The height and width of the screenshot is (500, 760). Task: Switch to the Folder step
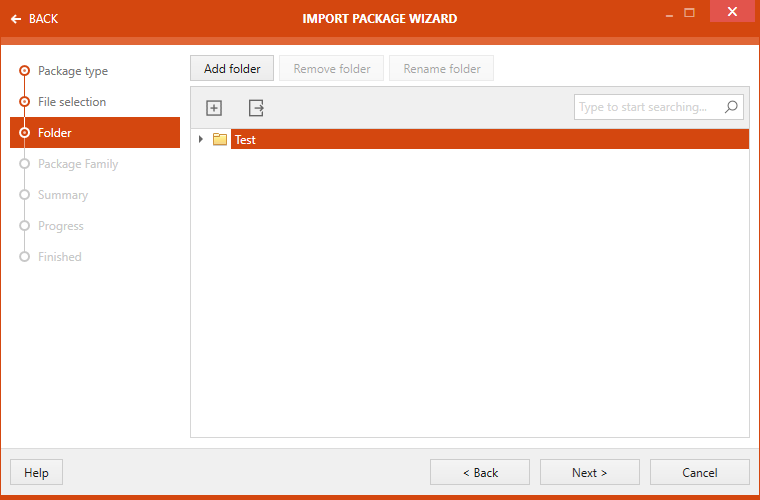(x=55, y=133)
